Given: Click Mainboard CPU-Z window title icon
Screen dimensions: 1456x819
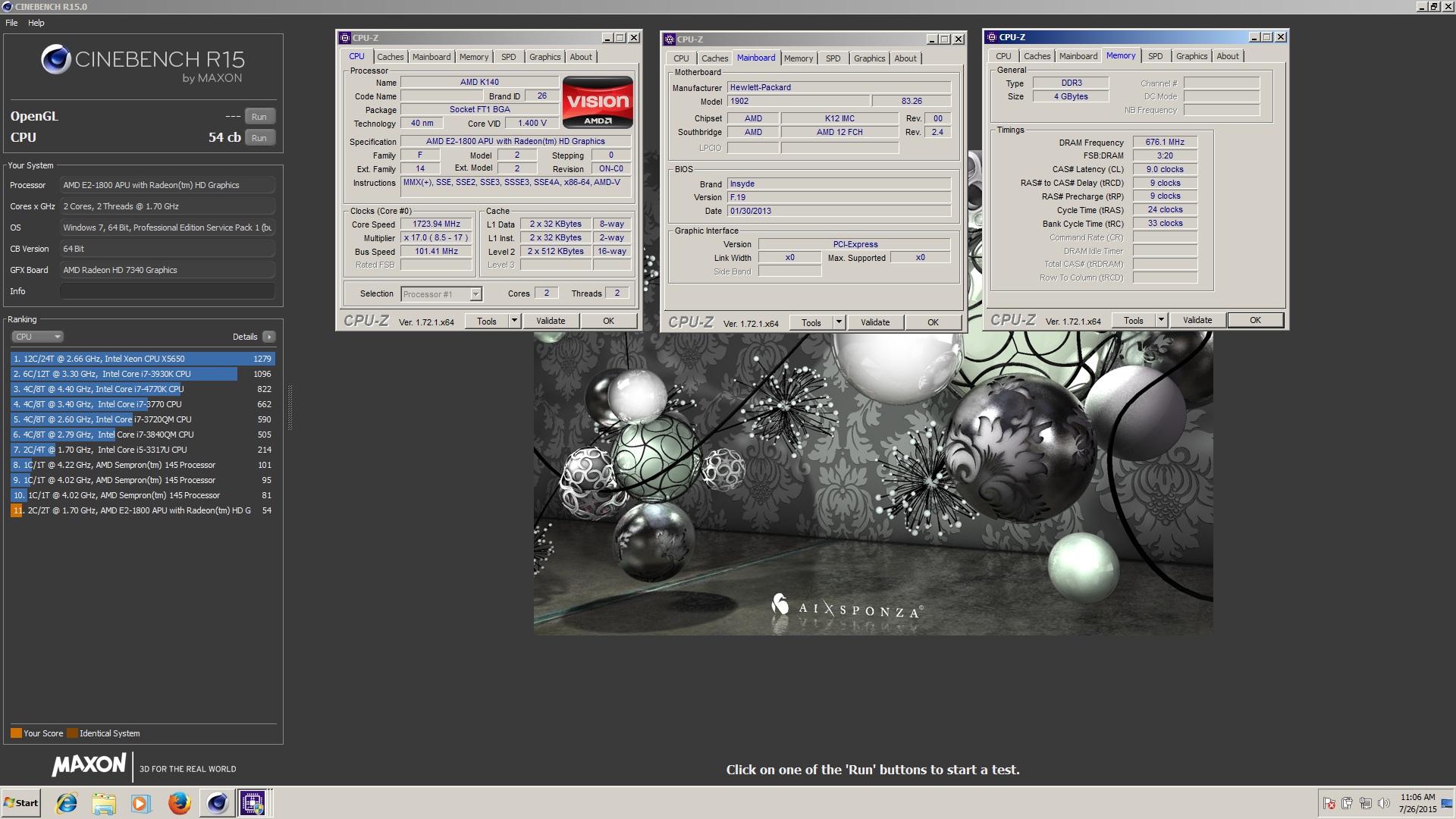Looking at the screenshot, I should coord(670,39).
